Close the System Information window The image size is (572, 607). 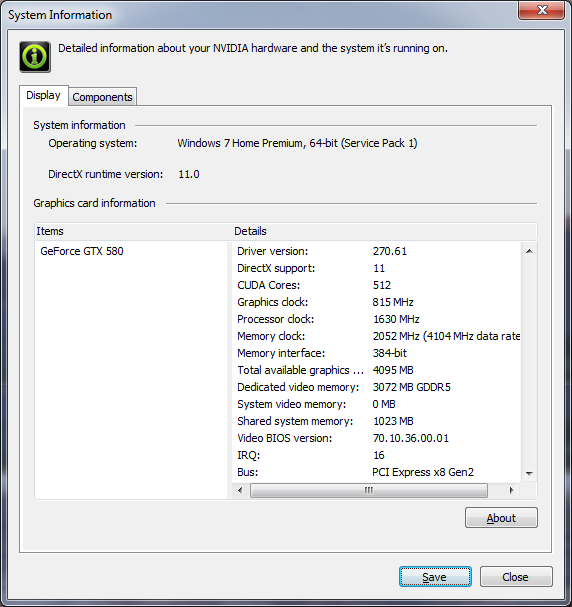(x=542, y=10)
